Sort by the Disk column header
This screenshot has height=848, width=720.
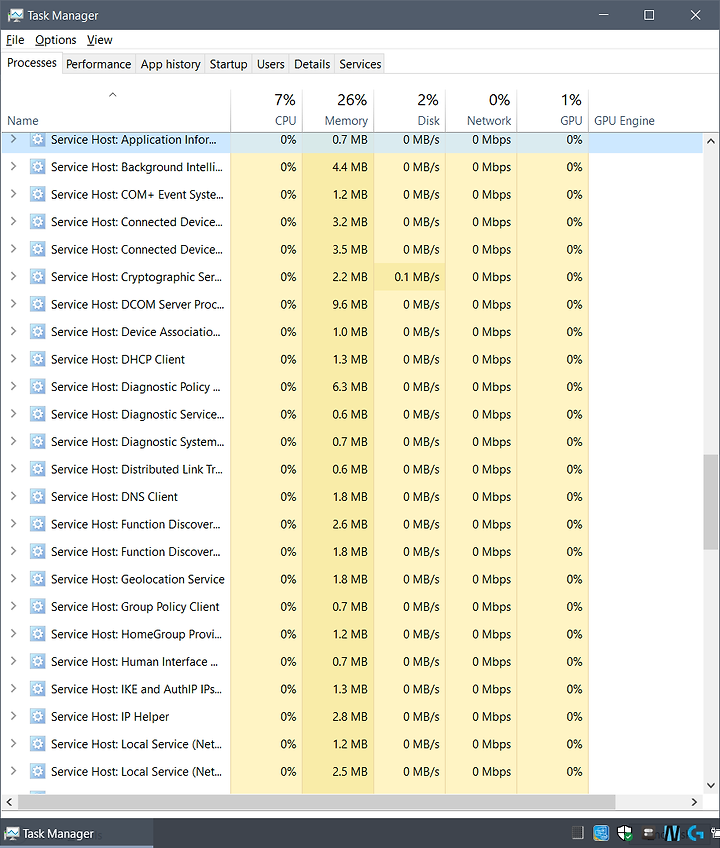click(x=409, y=110)
